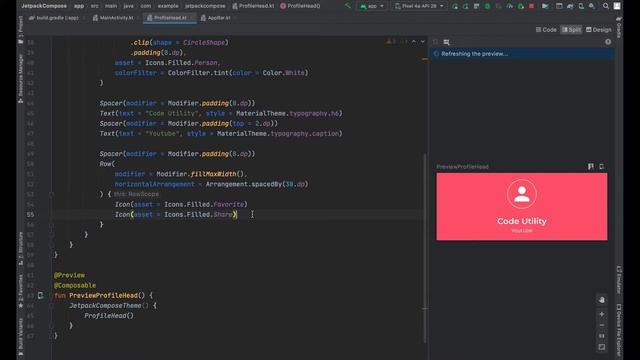Click the app breadcrumb item
The image size is (640, 360).
click(x=79, y=6)
